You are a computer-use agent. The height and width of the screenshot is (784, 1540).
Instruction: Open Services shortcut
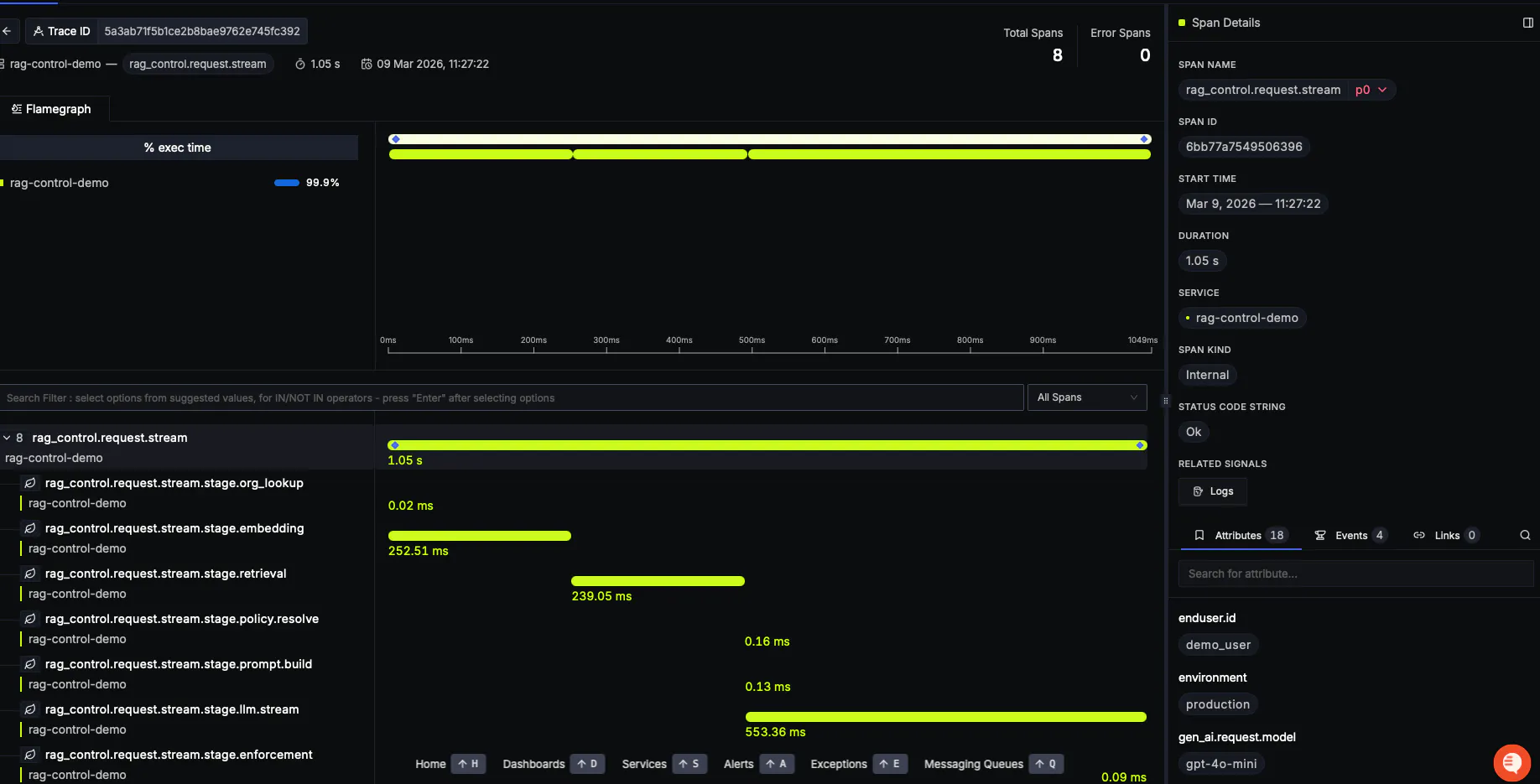click(x=663, y=764)
